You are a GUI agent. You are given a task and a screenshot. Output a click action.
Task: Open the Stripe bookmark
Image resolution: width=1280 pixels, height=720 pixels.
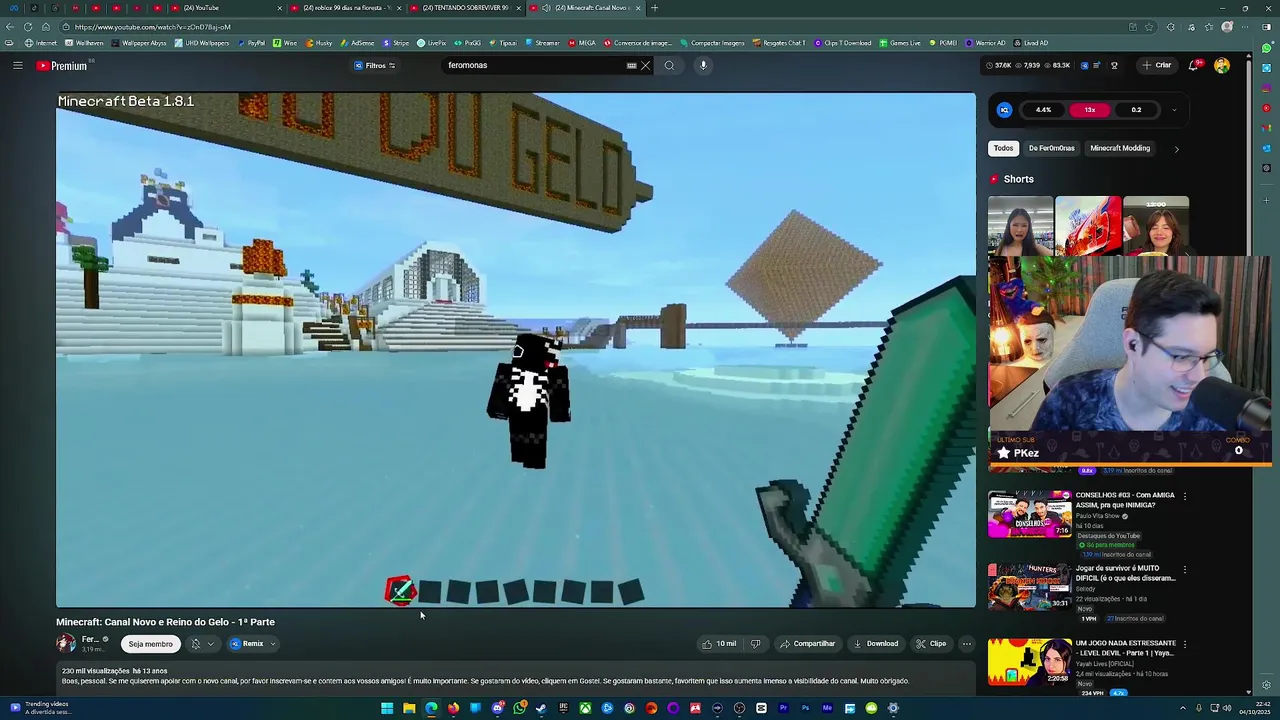[x=396, y=43]
